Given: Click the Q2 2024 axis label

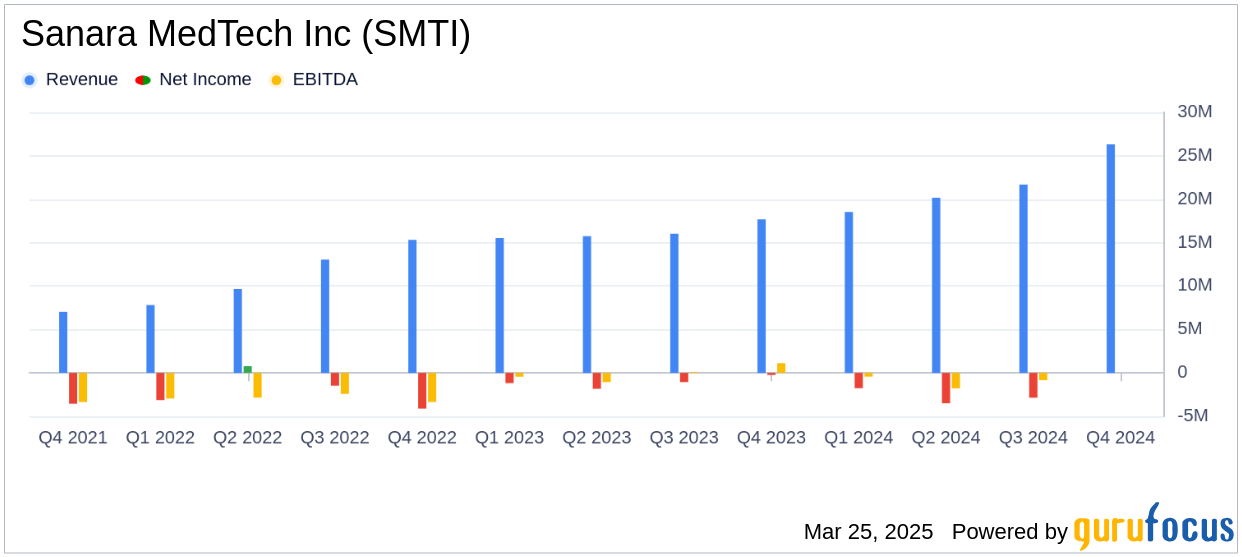Looking at the screenshot, I should point(946,438).
